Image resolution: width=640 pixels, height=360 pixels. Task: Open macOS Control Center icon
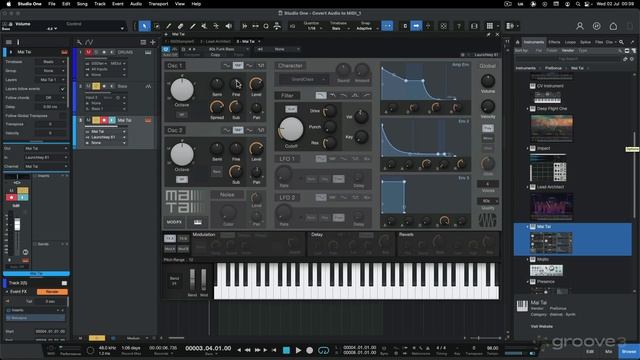point(588,4)
